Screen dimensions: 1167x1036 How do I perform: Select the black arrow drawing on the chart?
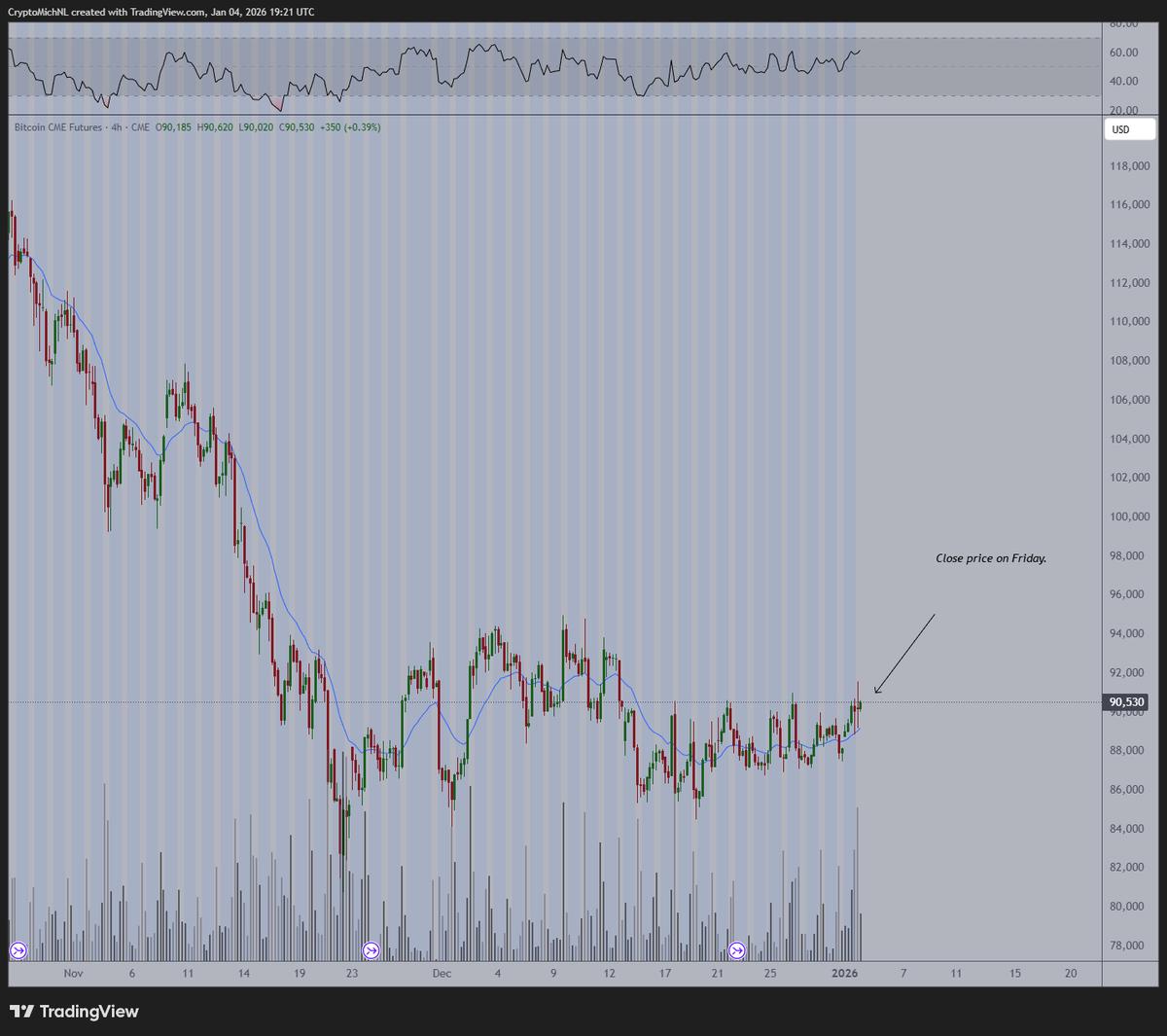coord(904,654)
